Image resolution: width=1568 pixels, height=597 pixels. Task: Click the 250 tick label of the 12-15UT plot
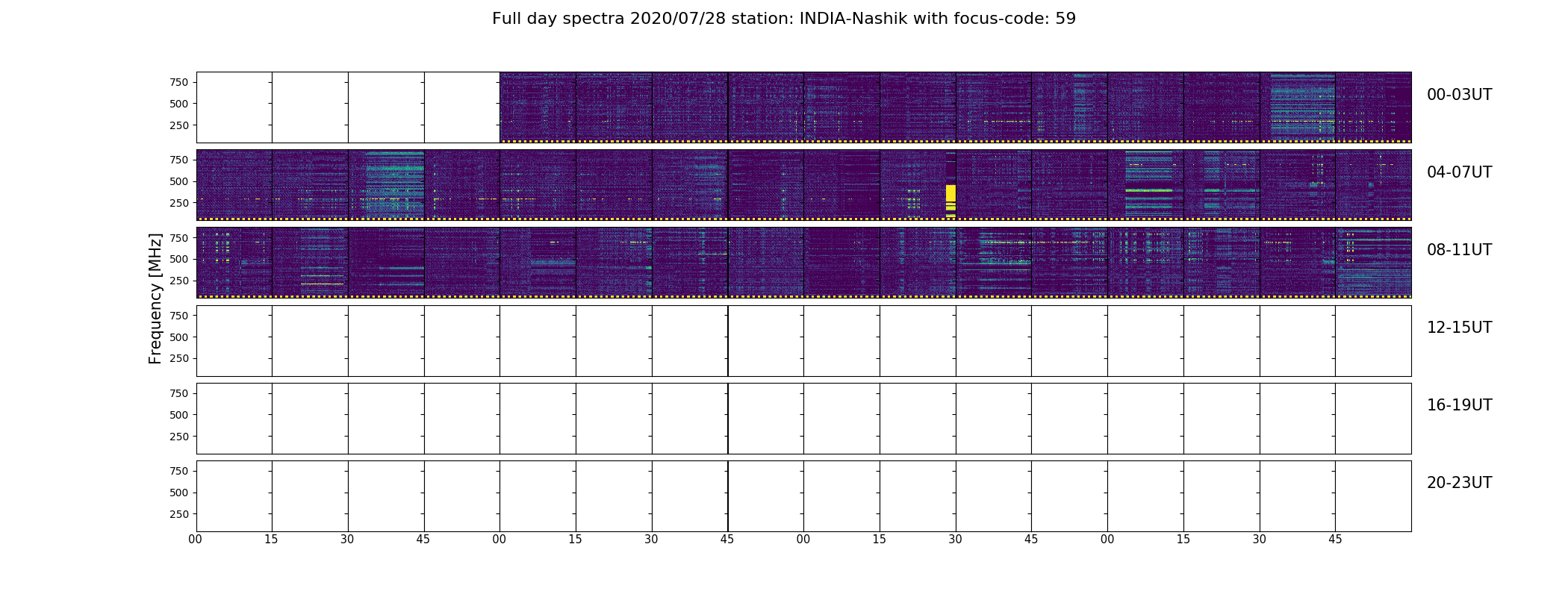(179, 358)
